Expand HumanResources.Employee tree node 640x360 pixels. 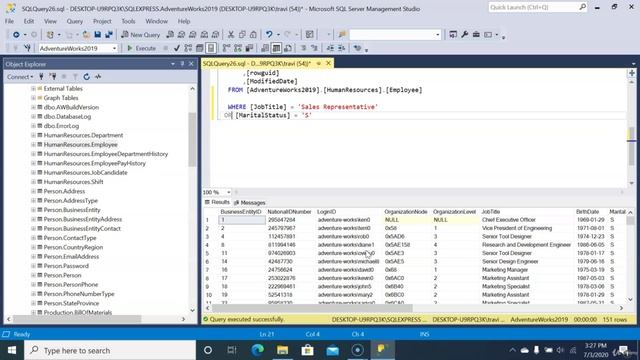coord(33,144)
